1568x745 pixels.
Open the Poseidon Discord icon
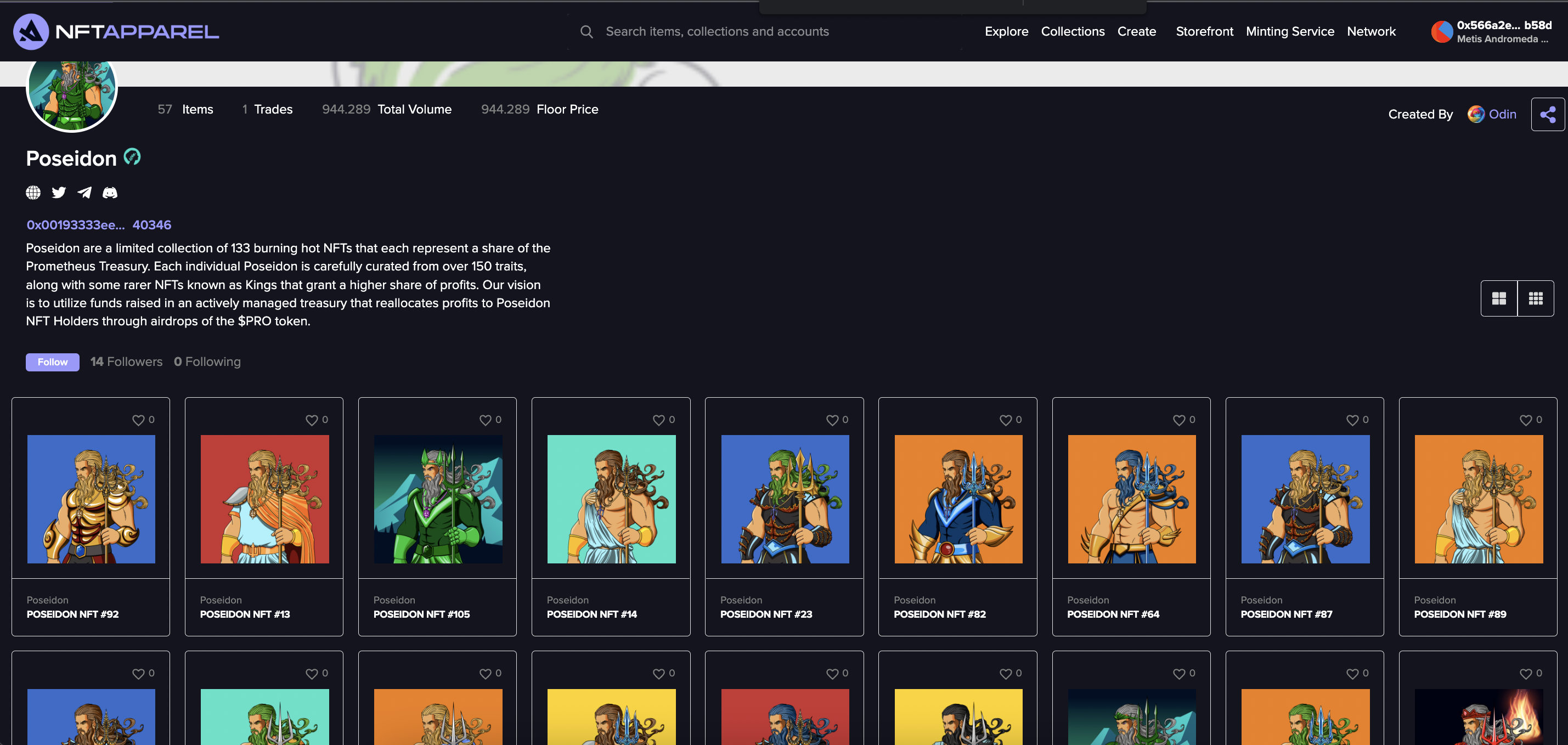point(110,193)
